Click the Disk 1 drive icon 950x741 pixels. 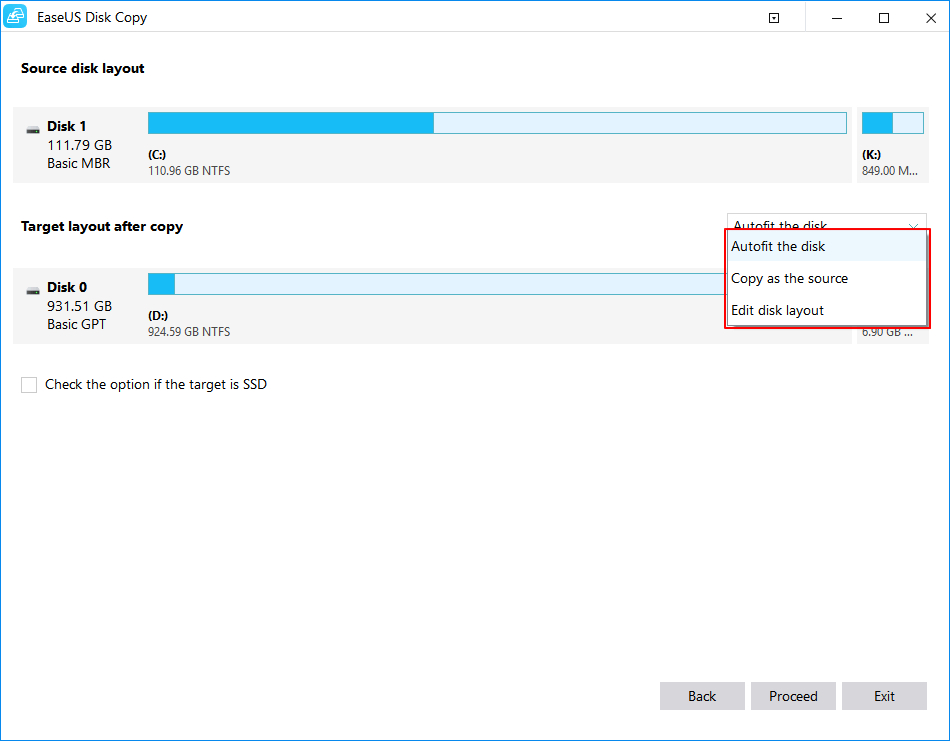(x=31, y=126)
